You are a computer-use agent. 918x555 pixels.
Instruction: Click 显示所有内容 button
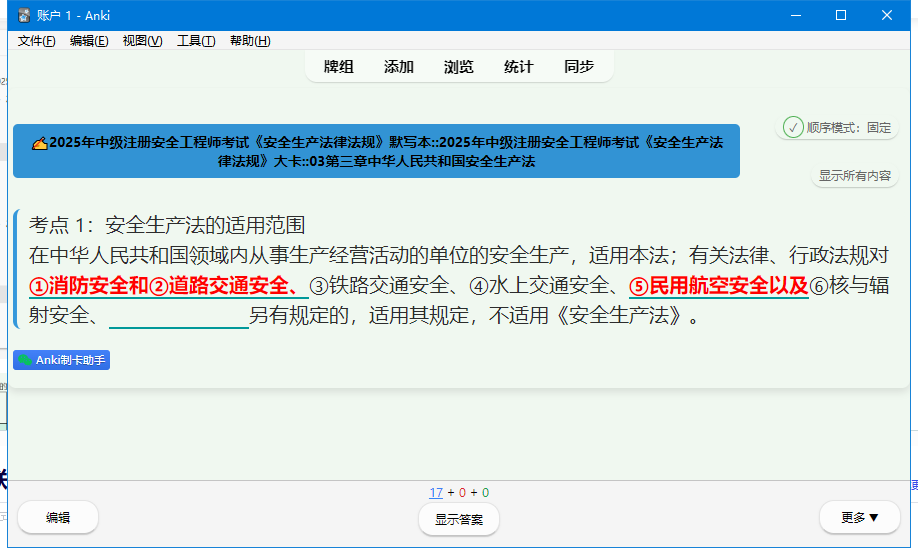(x=854, y=176)
